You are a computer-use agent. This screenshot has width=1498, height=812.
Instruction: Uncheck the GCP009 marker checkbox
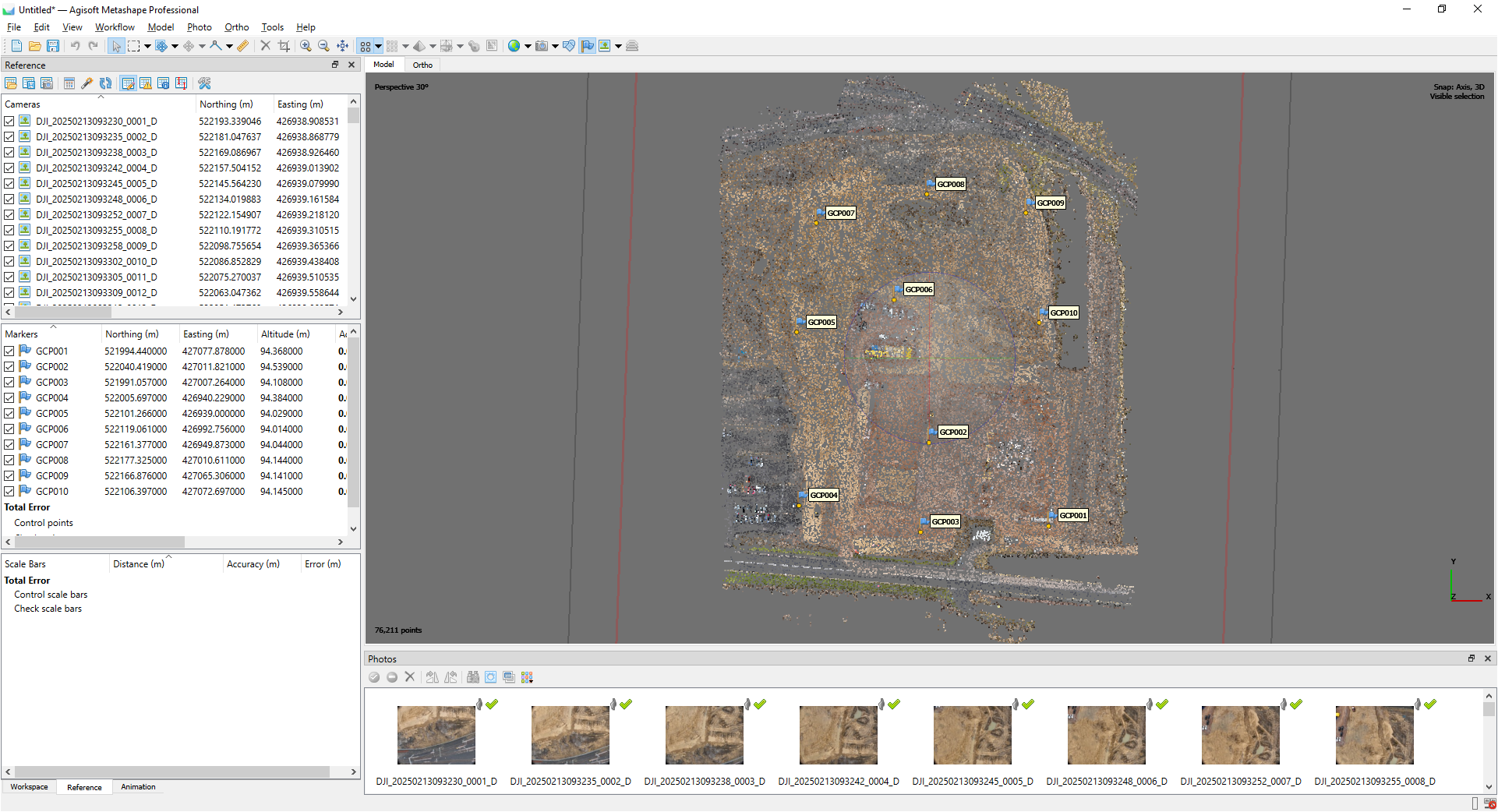click(9, 476)
